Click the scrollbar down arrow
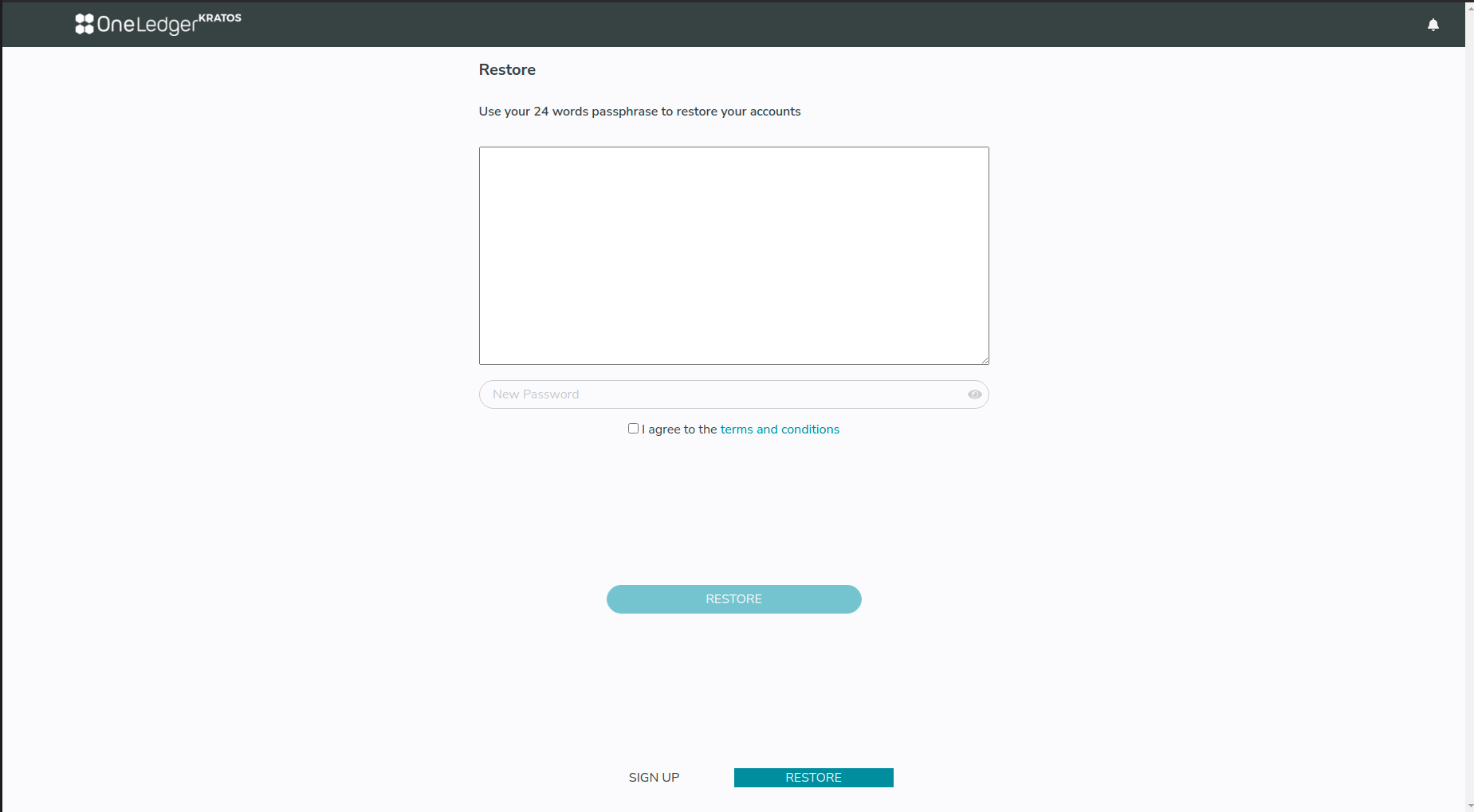This screenshot has height=812, width=1474. pos(1469,806)
